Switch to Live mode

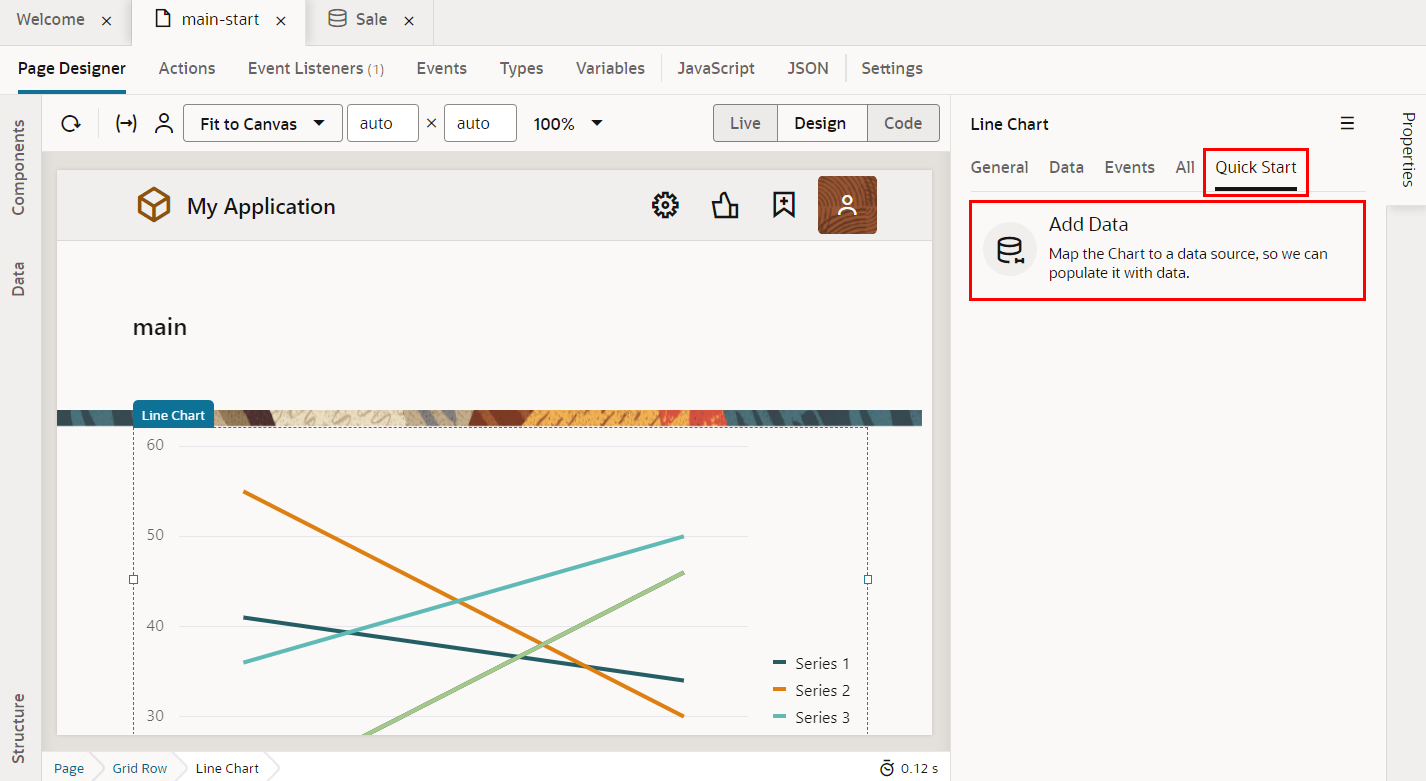[x=745, y=124]
